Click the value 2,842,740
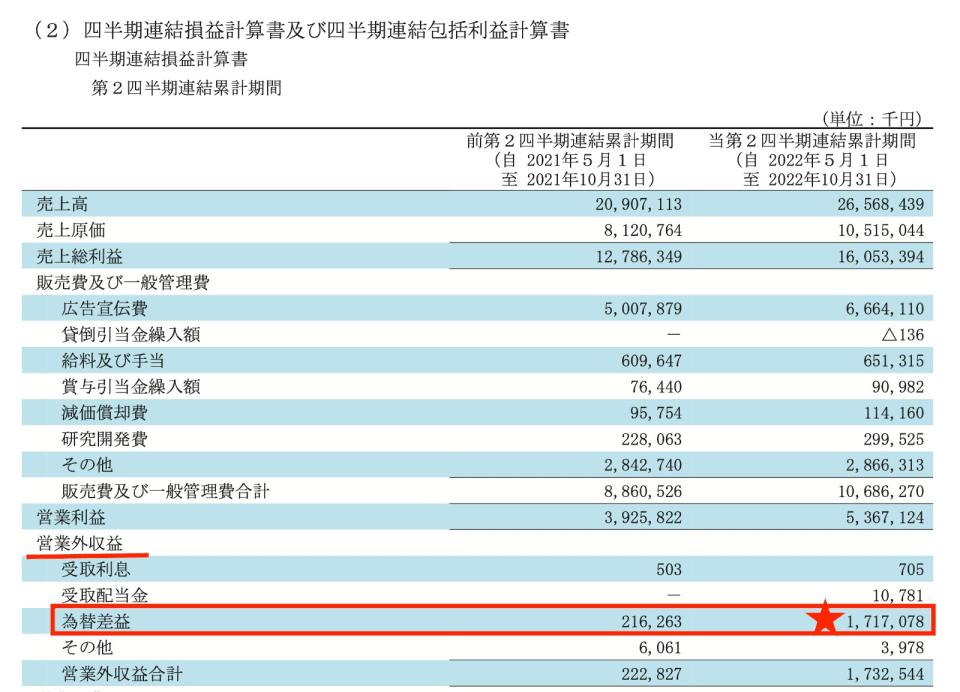This screenshot has height=692, width=960. [x=643, y=465]
